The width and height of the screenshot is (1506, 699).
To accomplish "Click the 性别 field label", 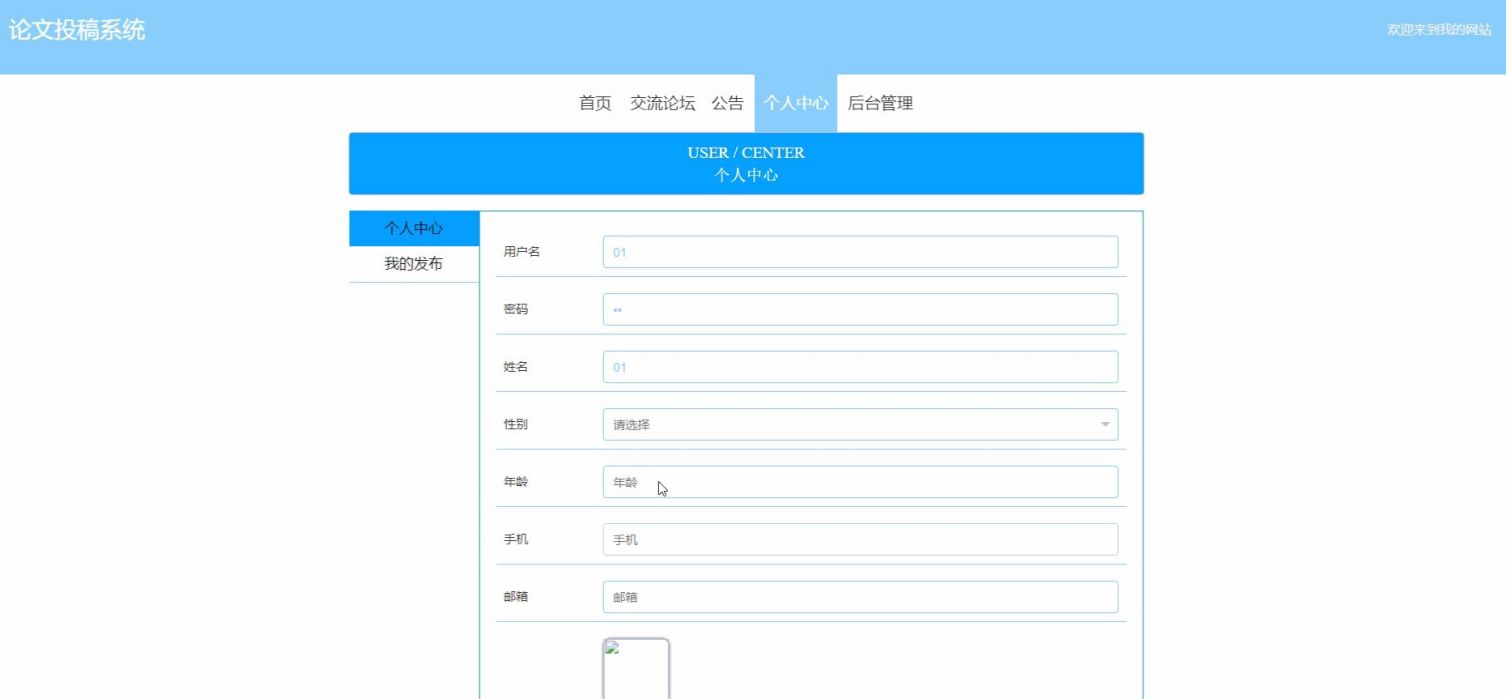I will pyautogui.click(x=515, y=424).
